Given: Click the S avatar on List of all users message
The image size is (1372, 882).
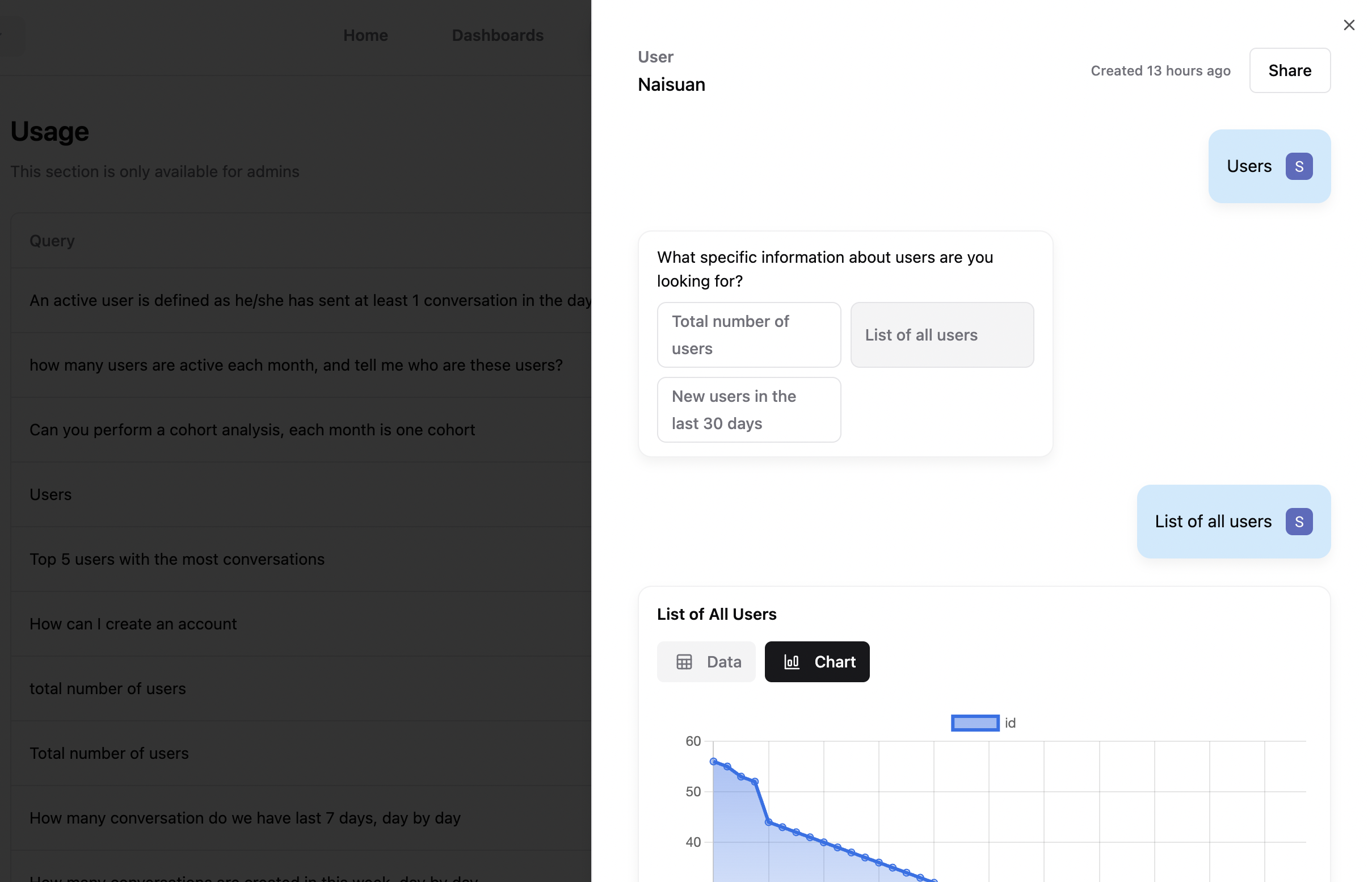Looking at the screenshot, I should tap(1299, 521).
